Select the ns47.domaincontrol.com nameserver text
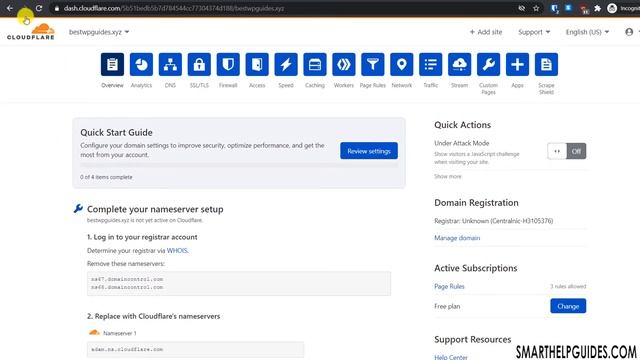The image size is (640, 360). [x=127, y=279]
